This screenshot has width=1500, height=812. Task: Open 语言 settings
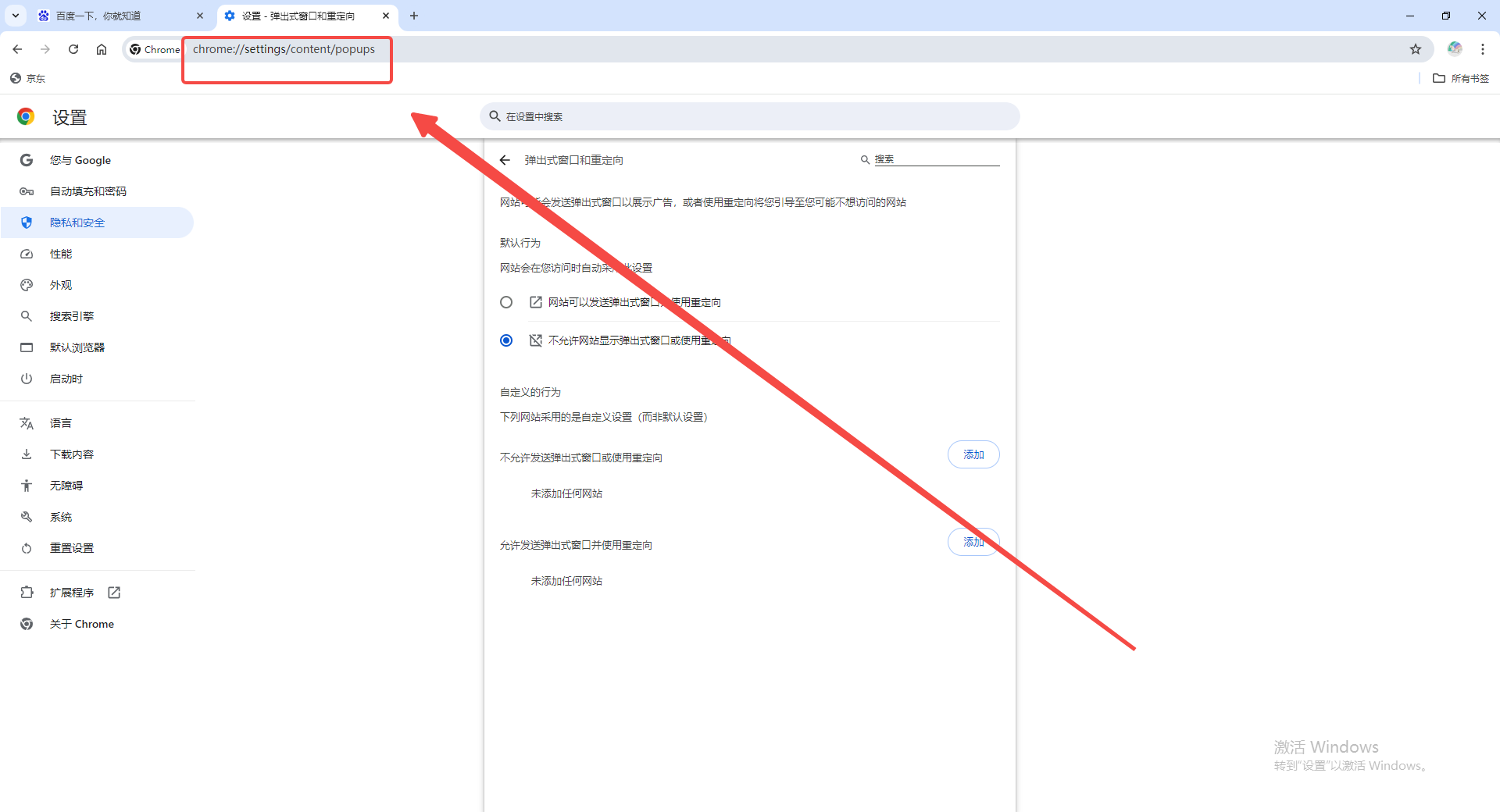pyautogui.click(x=97, y=423)
